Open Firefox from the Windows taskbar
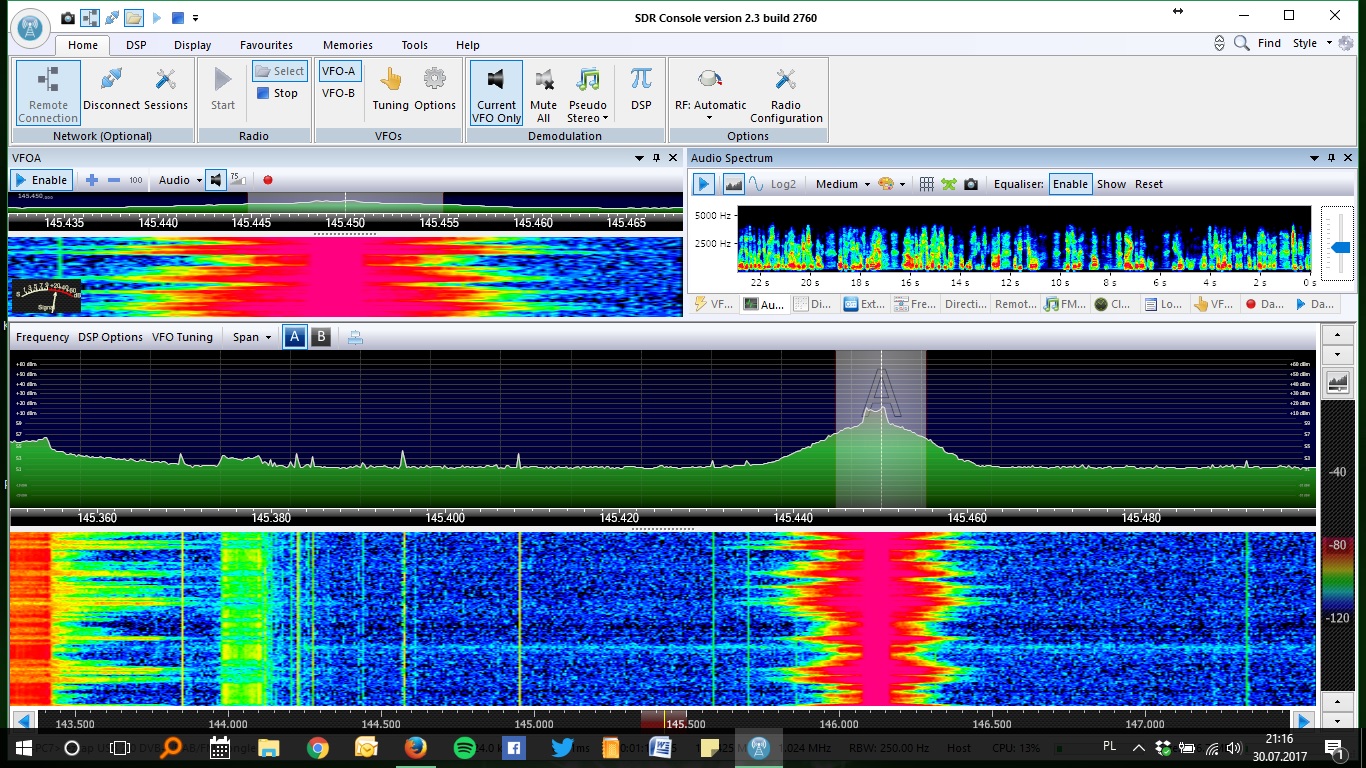The width and height of the screenshot is (1366, 768). (x=416, y=747)
